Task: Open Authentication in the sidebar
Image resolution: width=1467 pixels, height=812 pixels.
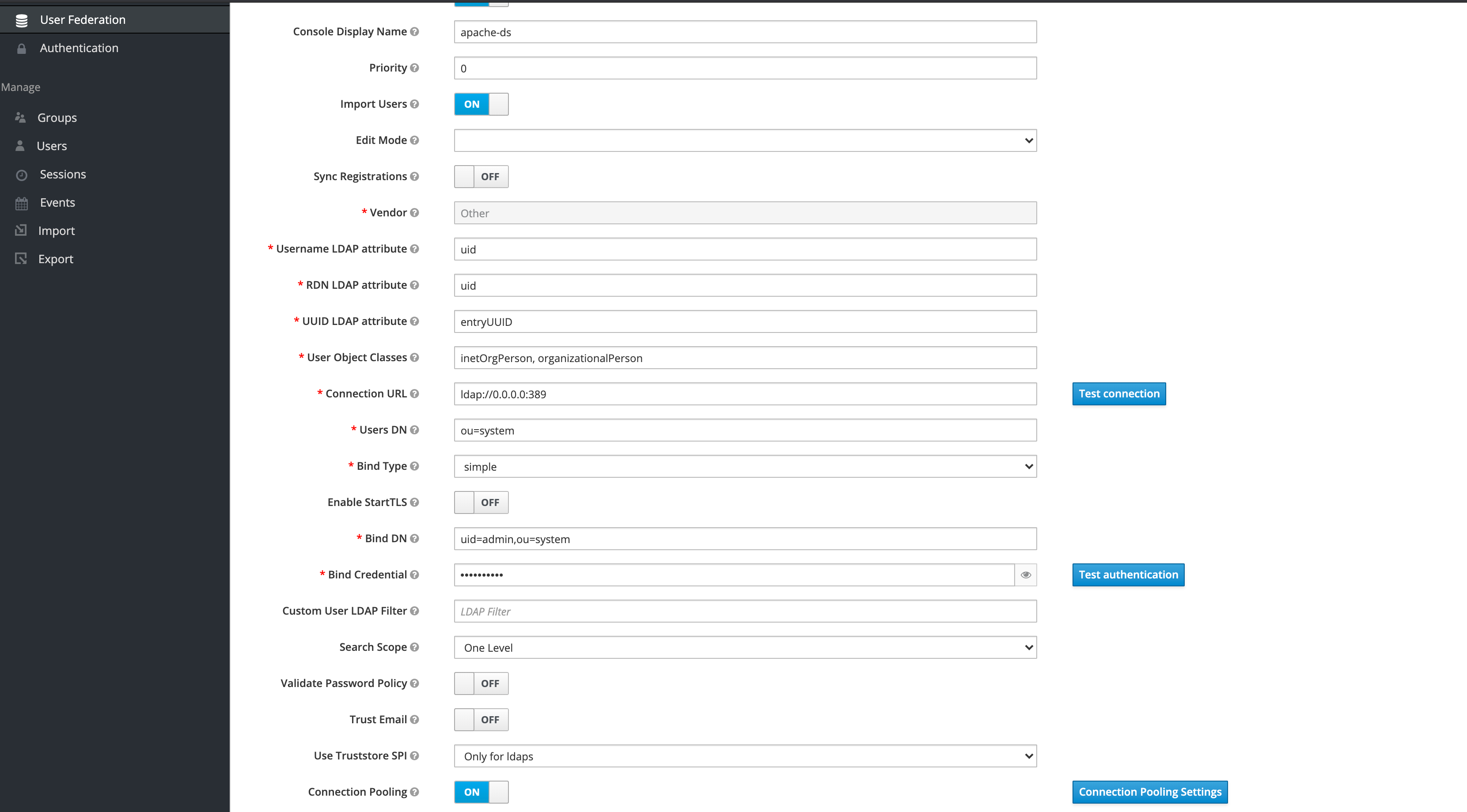Action: (79, 49)
